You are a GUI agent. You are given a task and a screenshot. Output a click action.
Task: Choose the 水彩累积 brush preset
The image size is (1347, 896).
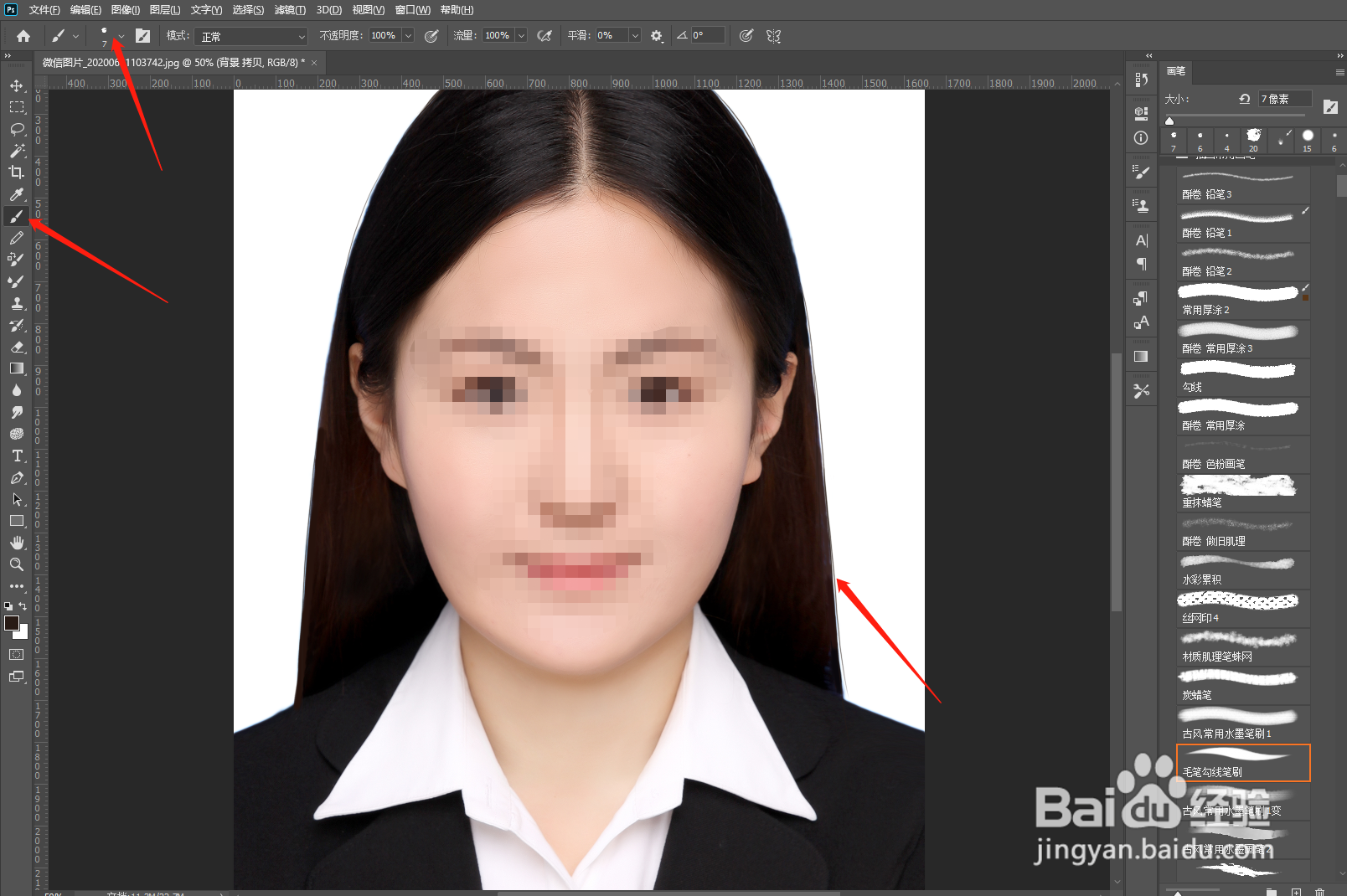(x=1243, y=569)
